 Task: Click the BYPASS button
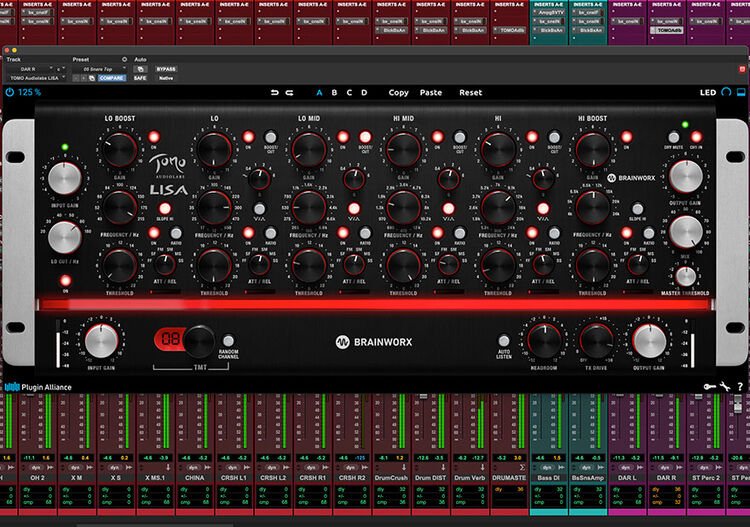(x=166, y=69)
